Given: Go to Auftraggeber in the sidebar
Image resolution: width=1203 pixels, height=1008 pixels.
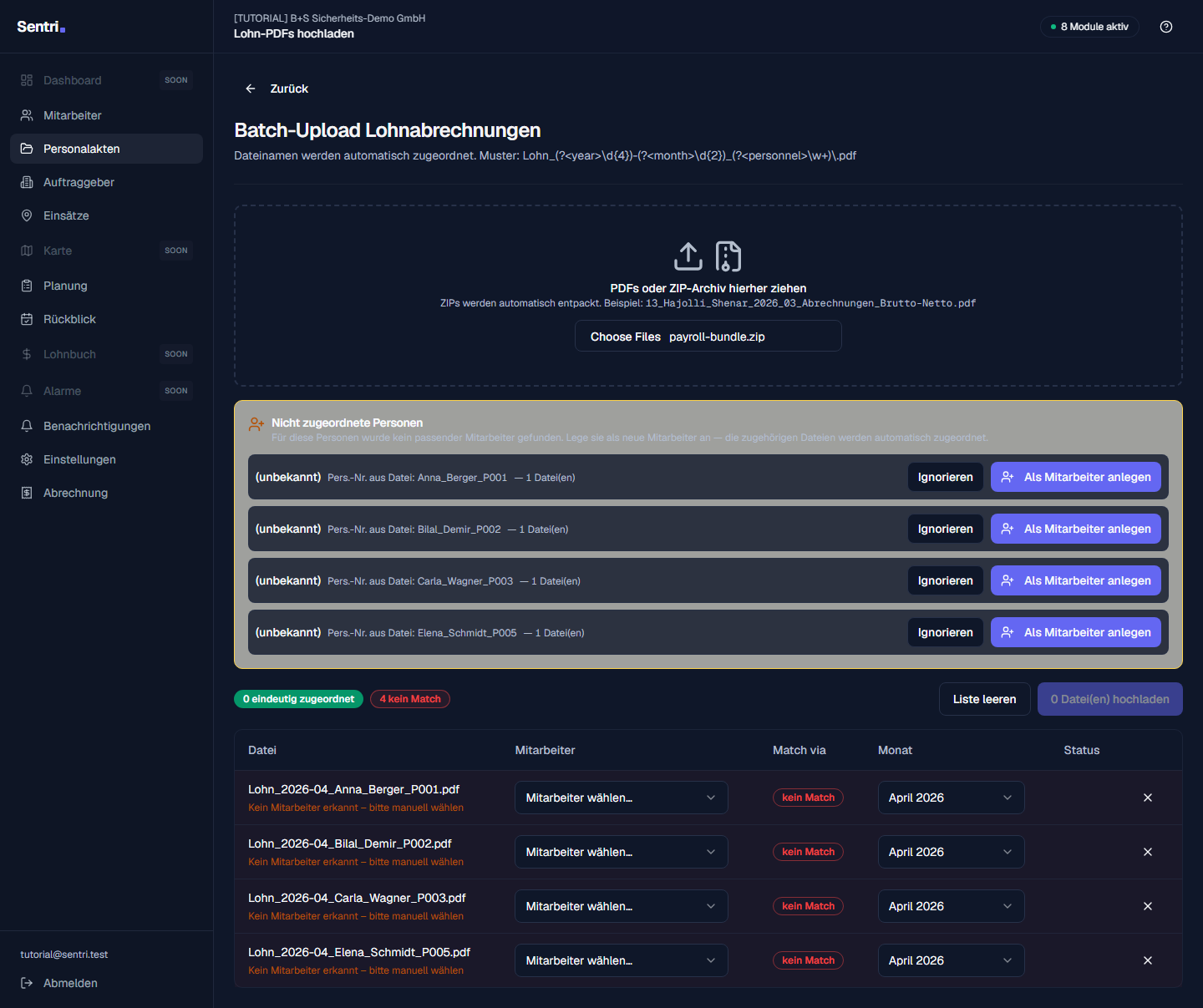Looking at the screenshot, I should point(106,182).
